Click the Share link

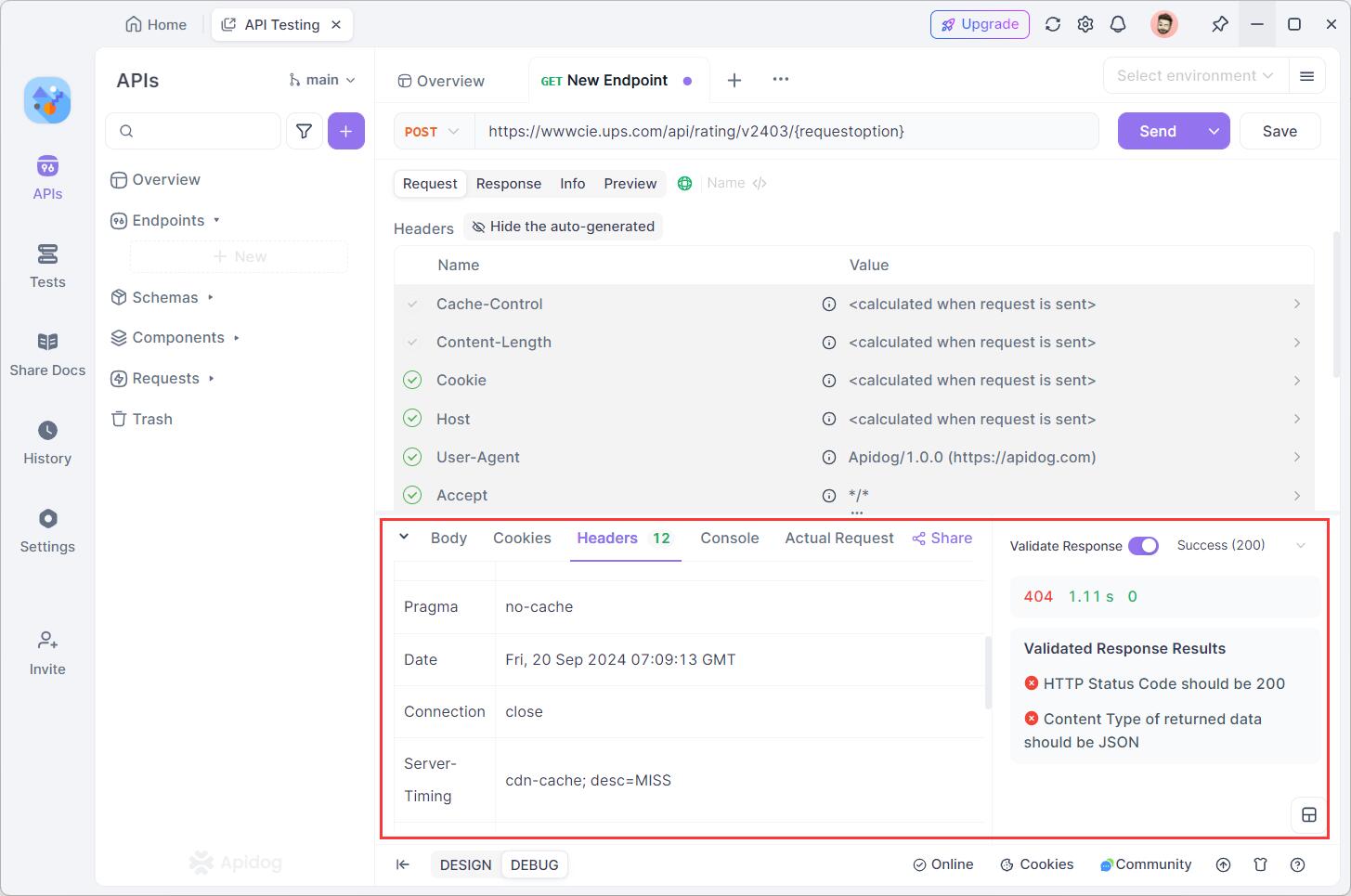pos(942,539)
